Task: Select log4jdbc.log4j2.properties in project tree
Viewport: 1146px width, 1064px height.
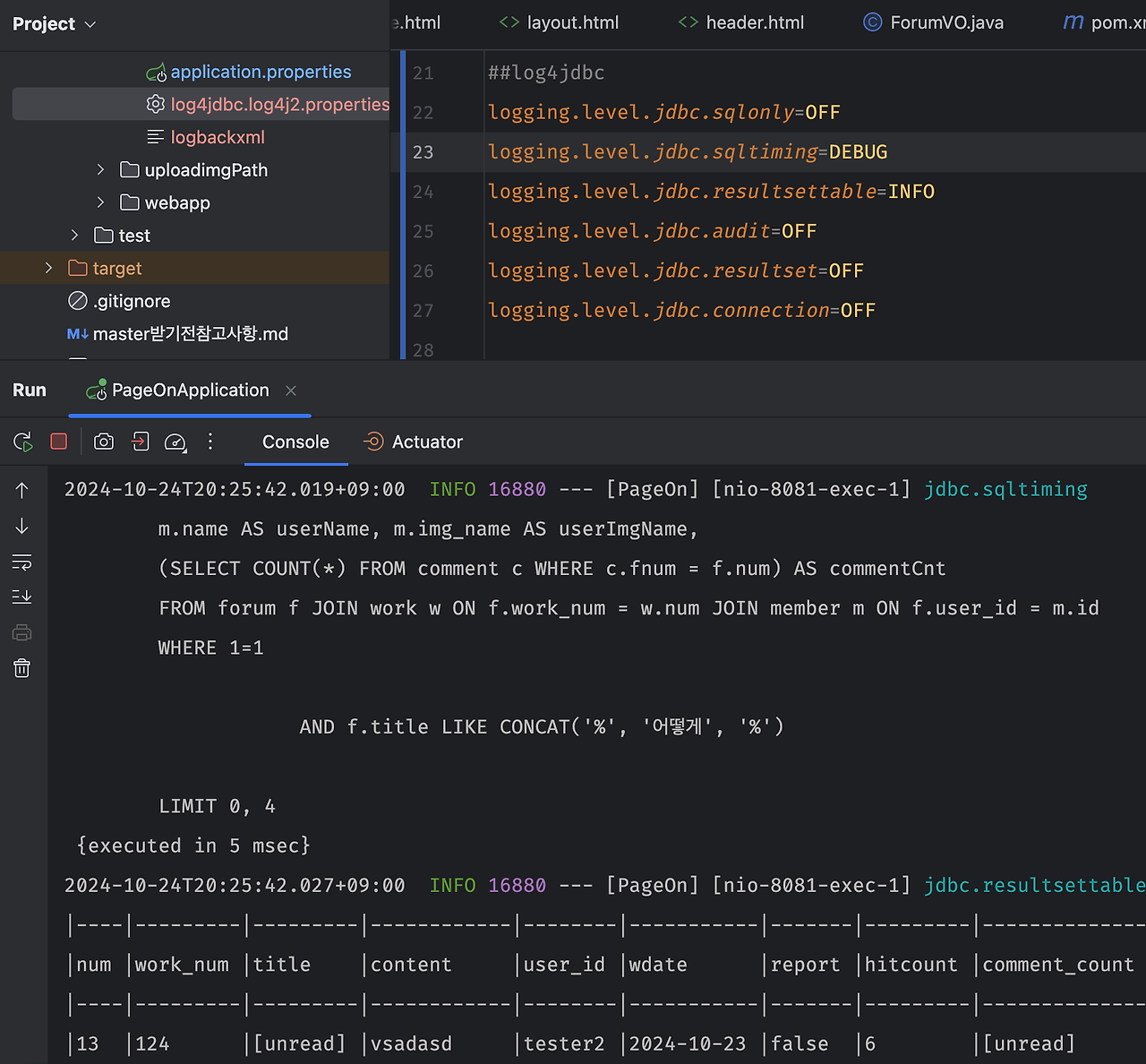Action: click(280, 104)
